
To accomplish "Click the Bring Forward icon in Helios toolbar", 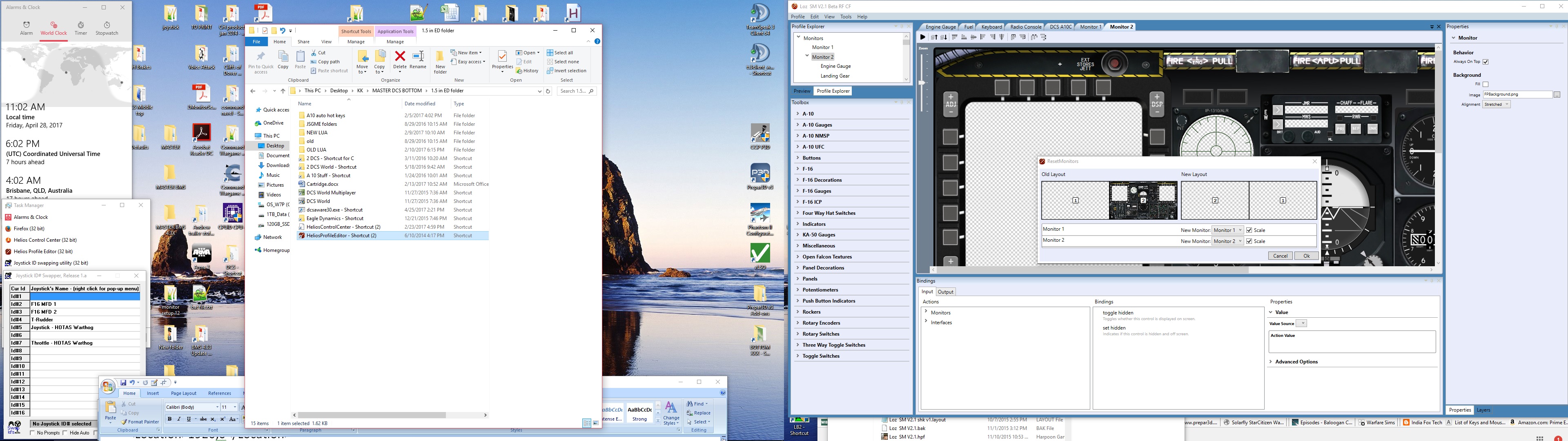I will tap(934, 37).
